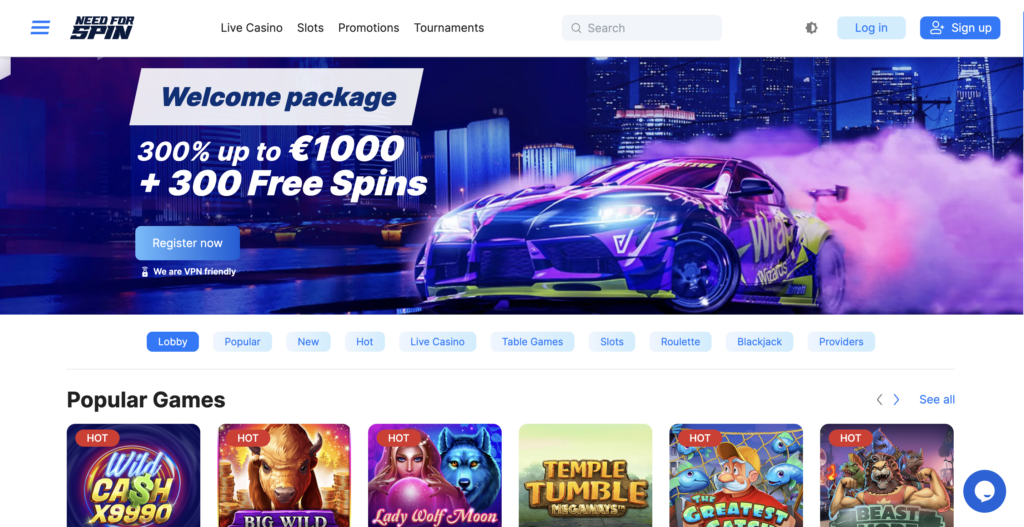
Task: Open the hamburger menu icon
Action: point(40,28)
